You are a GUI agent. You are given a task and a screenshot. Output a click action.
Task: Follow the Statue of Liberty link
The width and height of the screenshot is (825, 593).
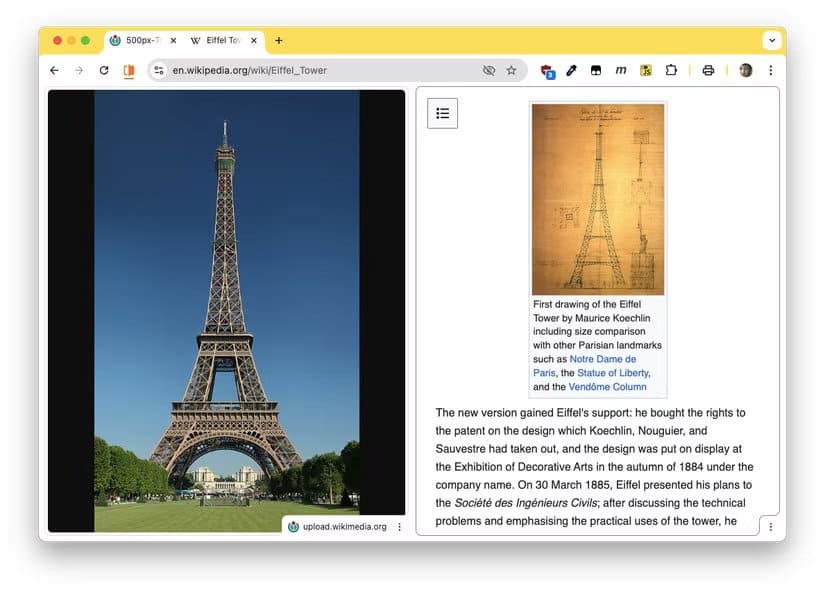[609, 373]
